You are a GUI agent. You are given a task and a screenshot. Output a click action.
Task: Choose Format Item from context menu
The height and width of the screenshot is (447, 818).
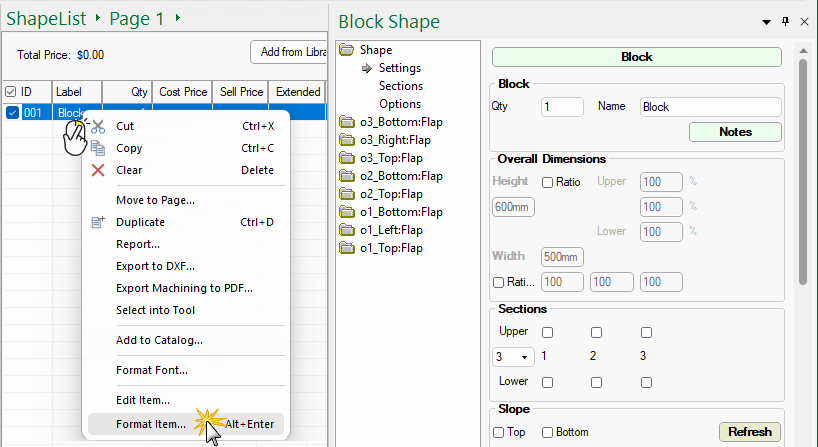pyautogui.click(x=151, y=424)
